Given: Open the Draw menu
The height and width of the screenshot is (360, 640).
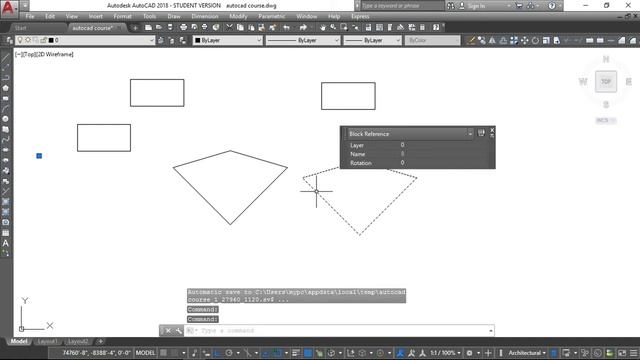Looking at the screenshot, I should 174,16.
